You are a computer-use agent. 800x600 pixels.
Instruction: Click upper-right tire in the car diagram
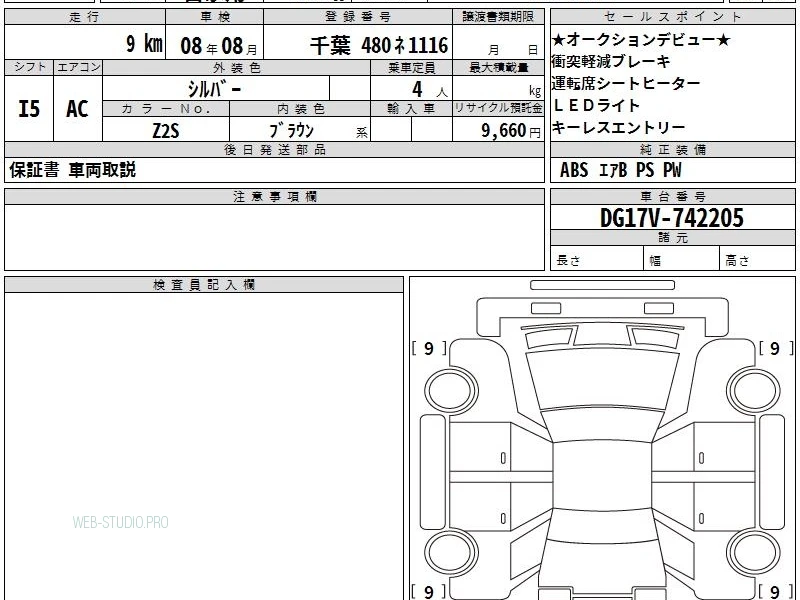click(x=753, y=391)
